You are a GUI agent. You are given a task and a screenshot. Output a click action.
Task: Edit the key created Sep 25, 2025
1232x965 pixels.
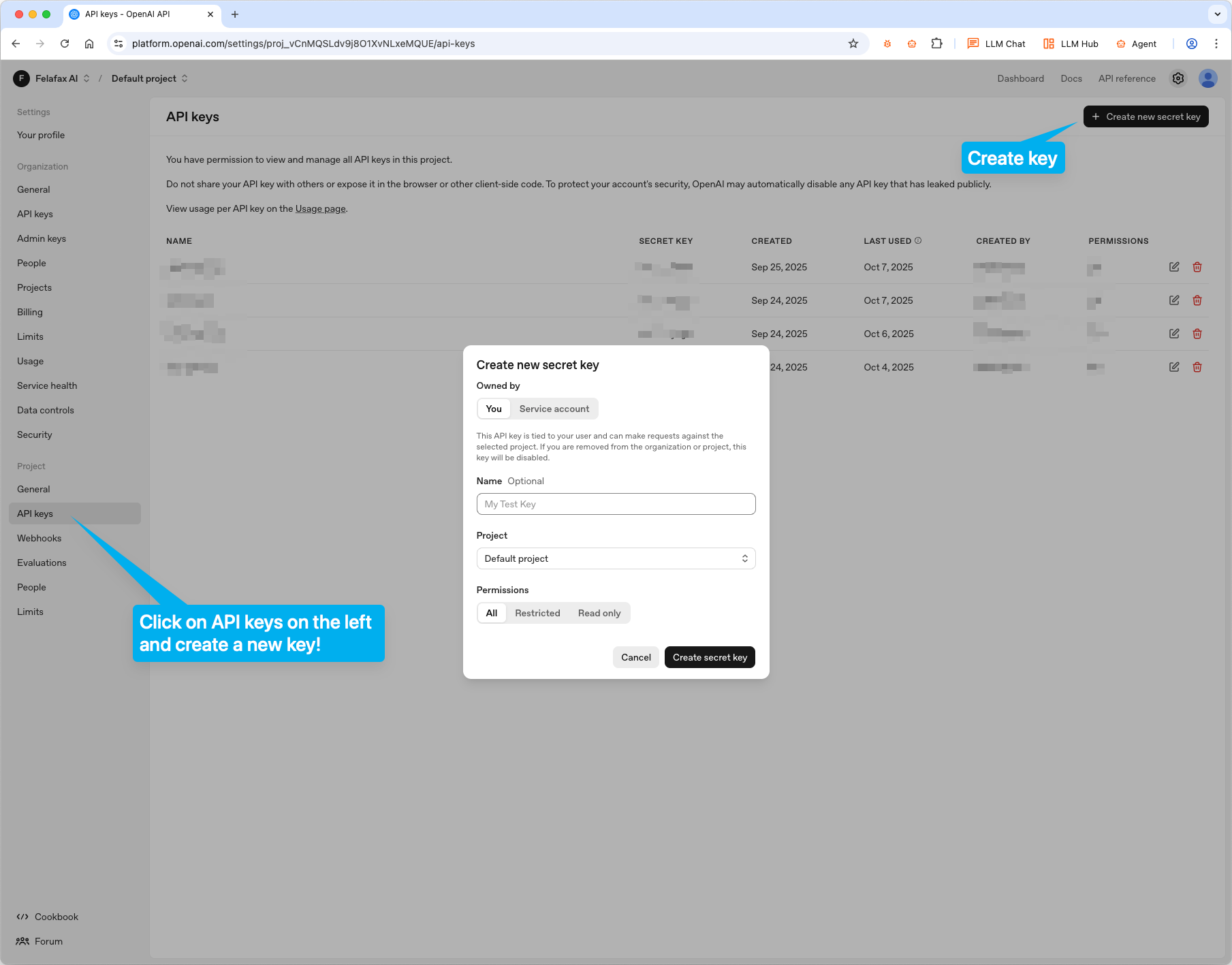pos(1174,267)
